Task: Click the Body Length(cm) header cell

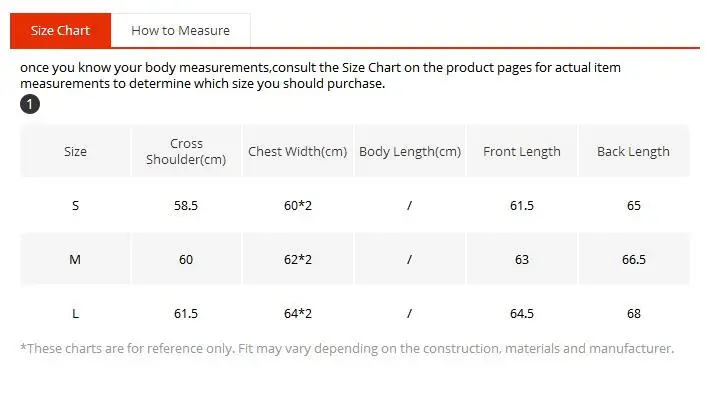Action: click(x=410, y=151)
